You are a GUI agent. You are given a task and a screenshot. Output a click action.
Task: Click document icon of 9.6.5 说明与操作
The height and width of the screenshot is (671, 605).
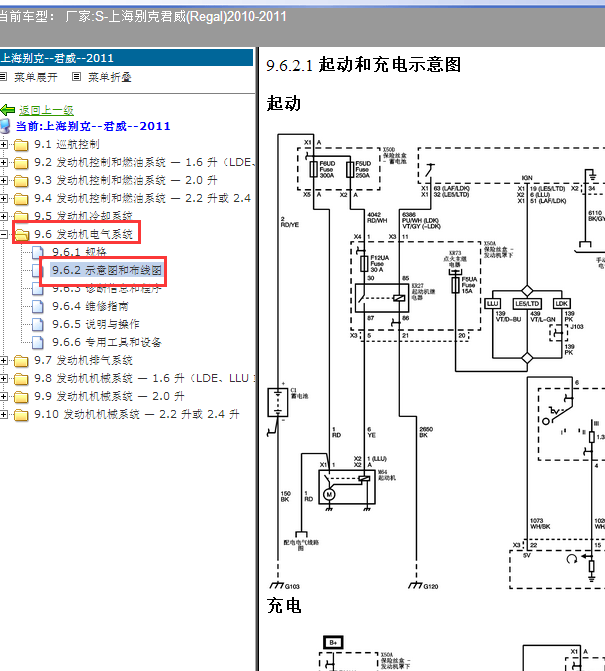[38, 324]
